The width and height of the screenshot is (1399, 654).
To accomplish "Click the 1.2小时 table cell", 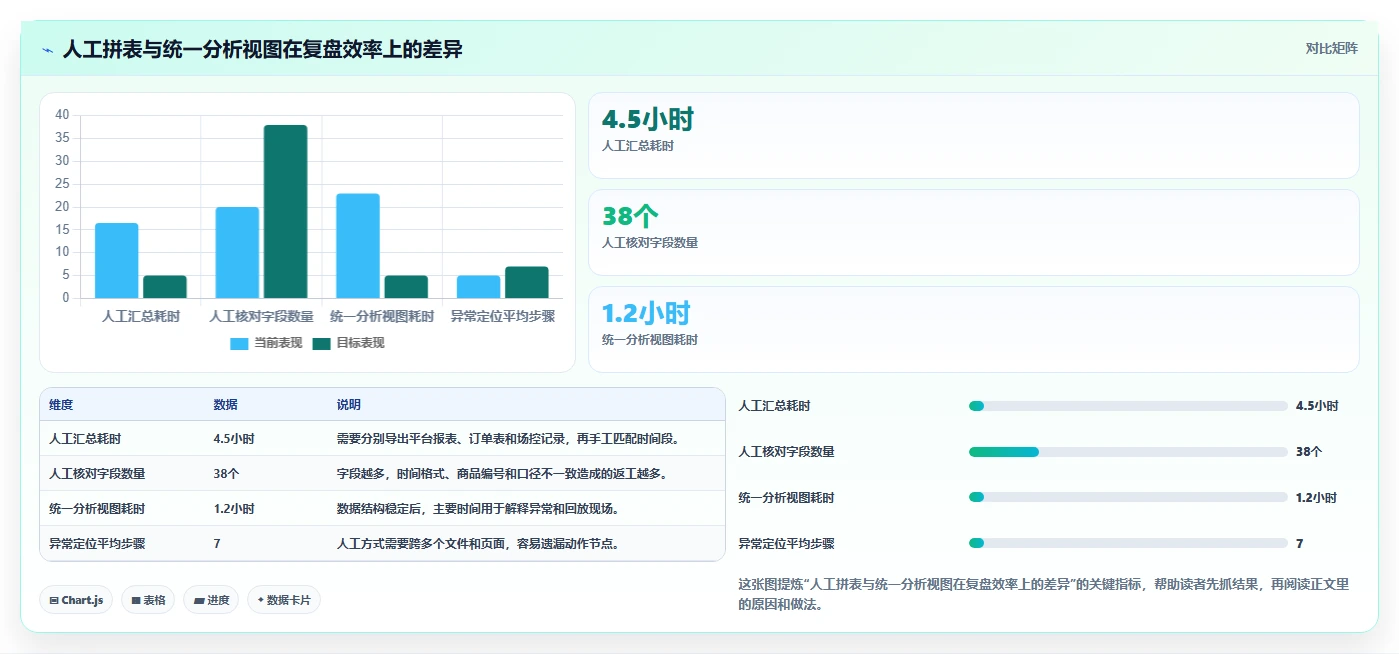I will tap(234, 509).
